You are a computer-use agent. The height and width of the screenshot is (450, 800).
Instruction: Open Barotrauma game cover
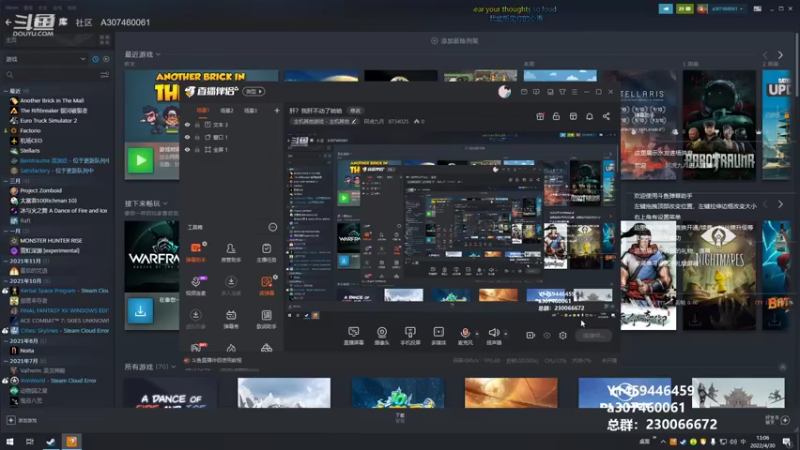click(x=719, y=124)
